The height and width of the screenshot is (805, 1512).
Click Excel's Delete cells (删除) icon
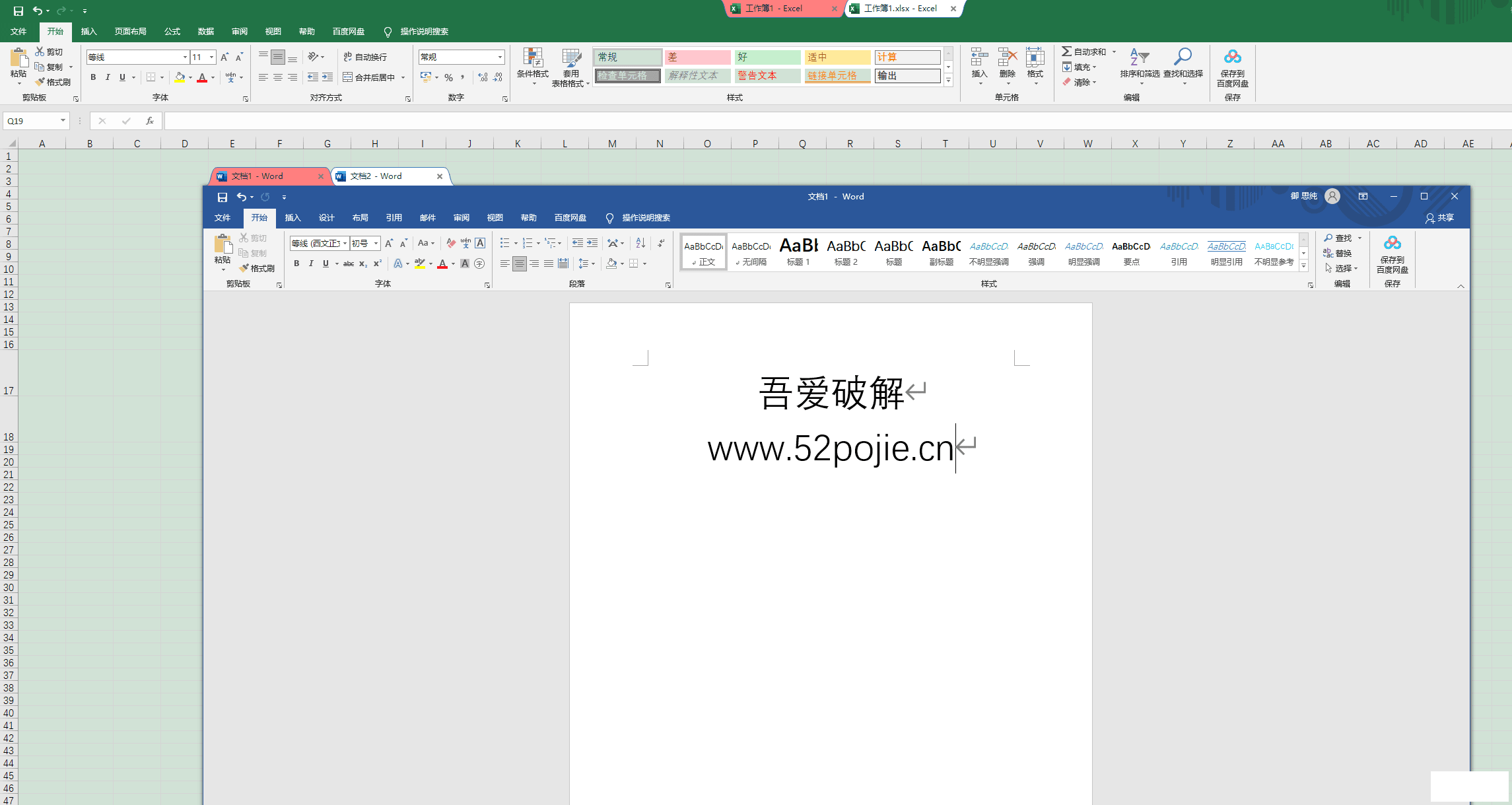1007,57
